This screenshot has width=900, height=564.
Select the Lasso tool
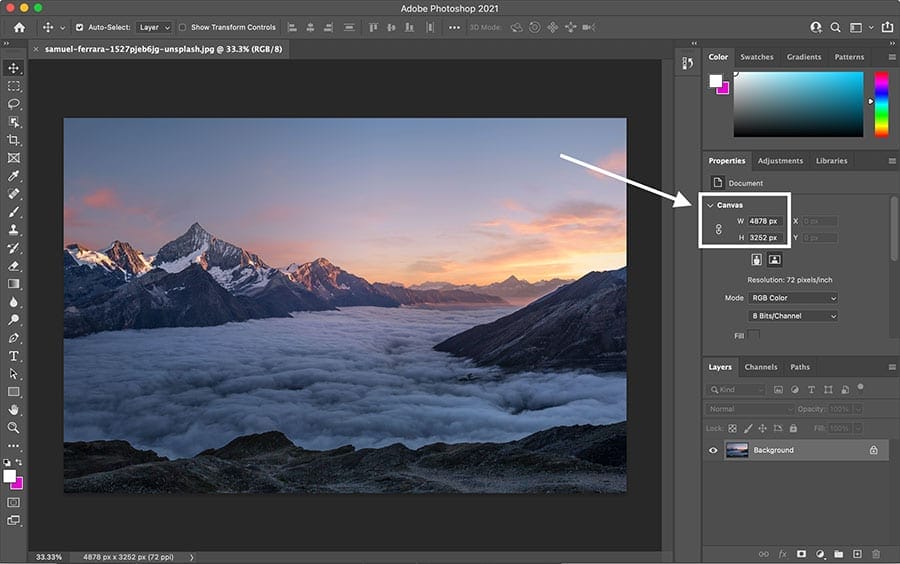click(x=14, y=104)
